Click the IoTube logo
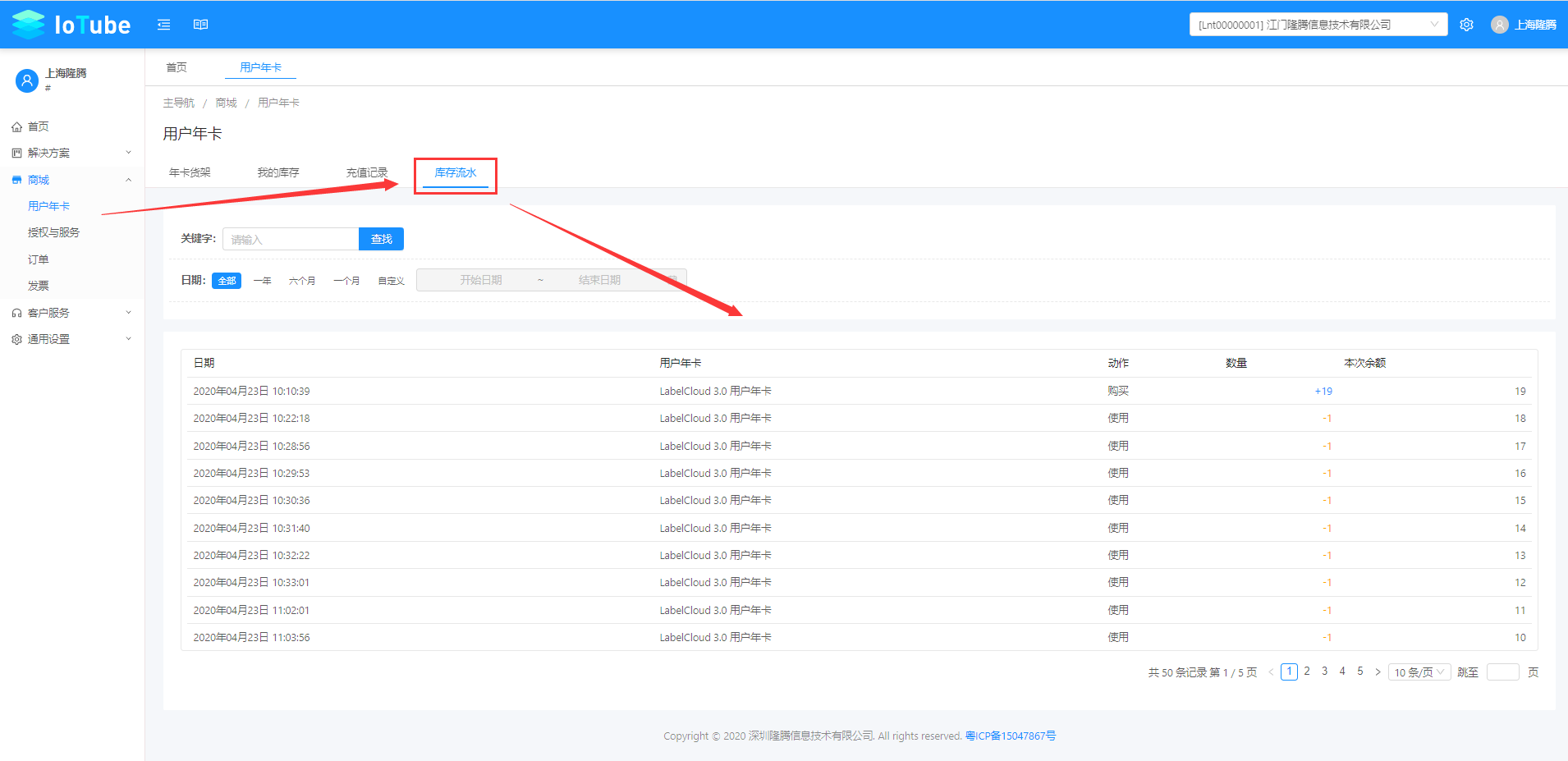This screenshot has width=1568, height=761. coord(71,25)
